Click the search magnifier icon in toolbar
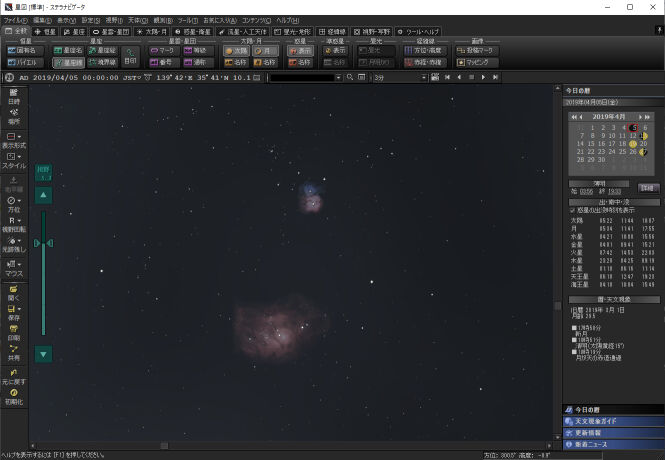Image resolution: width=665 pixels, height=460 pixels. click(350, 77)
